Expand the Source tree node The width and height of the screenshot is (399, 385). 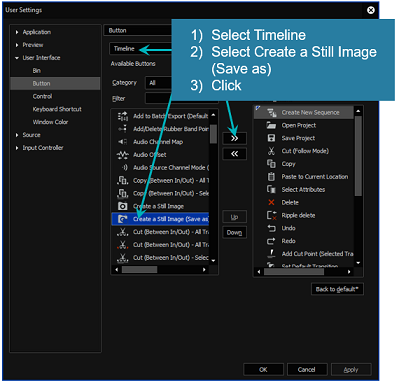coord(17,135)
